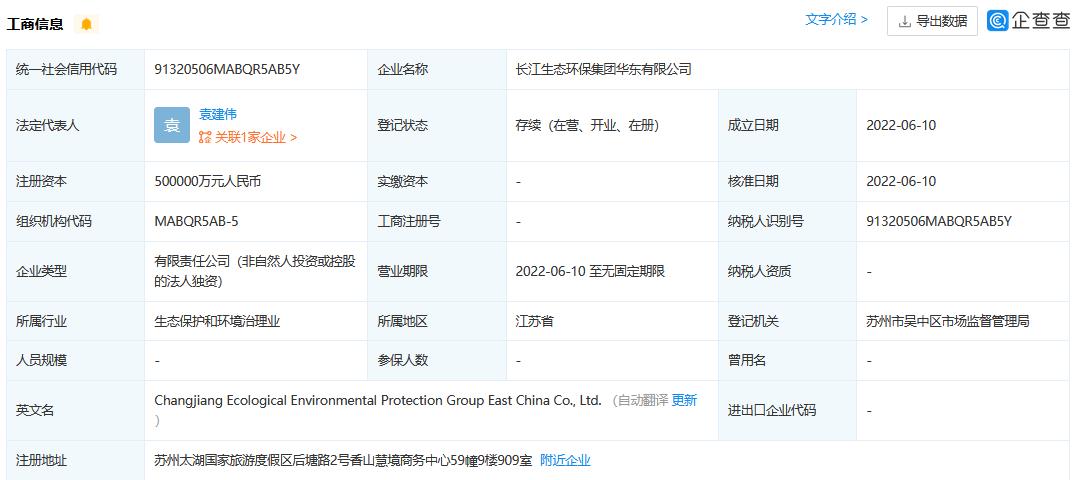Screen dimensions: 1077x480
Task: Open the 文字介绍 link
Action: click(x=837, y=20)
